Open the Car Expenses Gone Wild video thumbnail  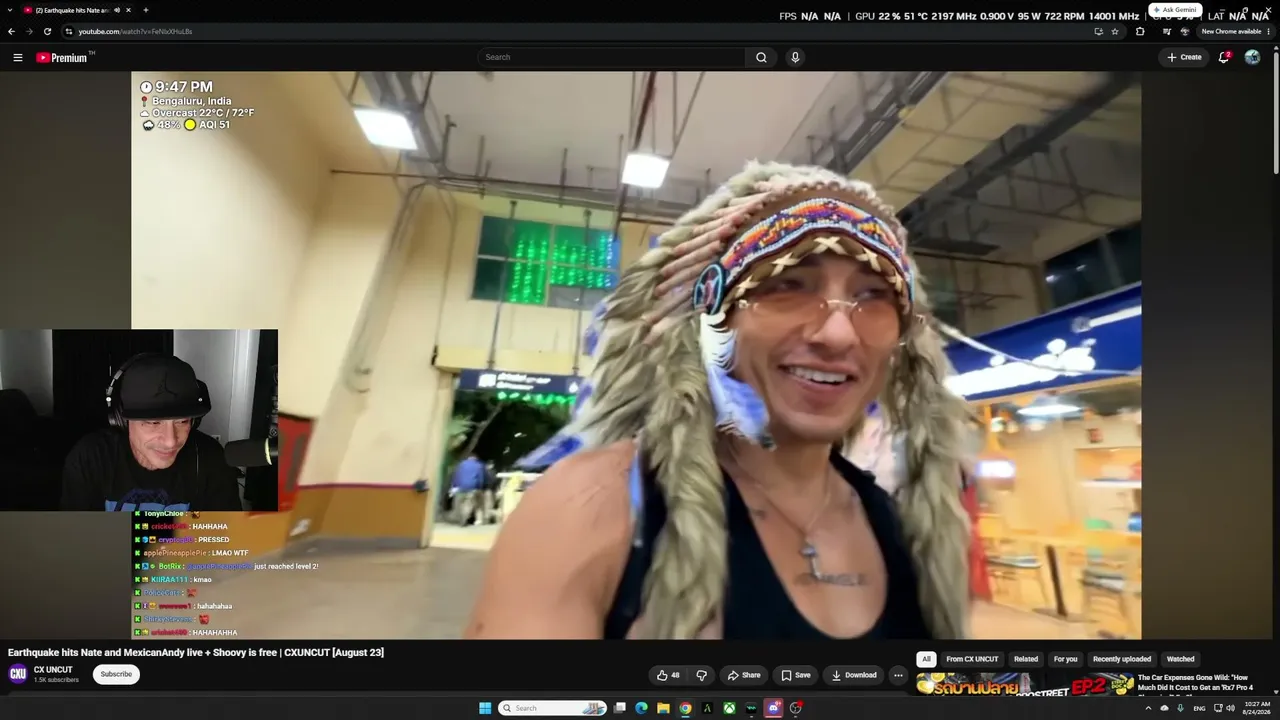point(1025,686)
